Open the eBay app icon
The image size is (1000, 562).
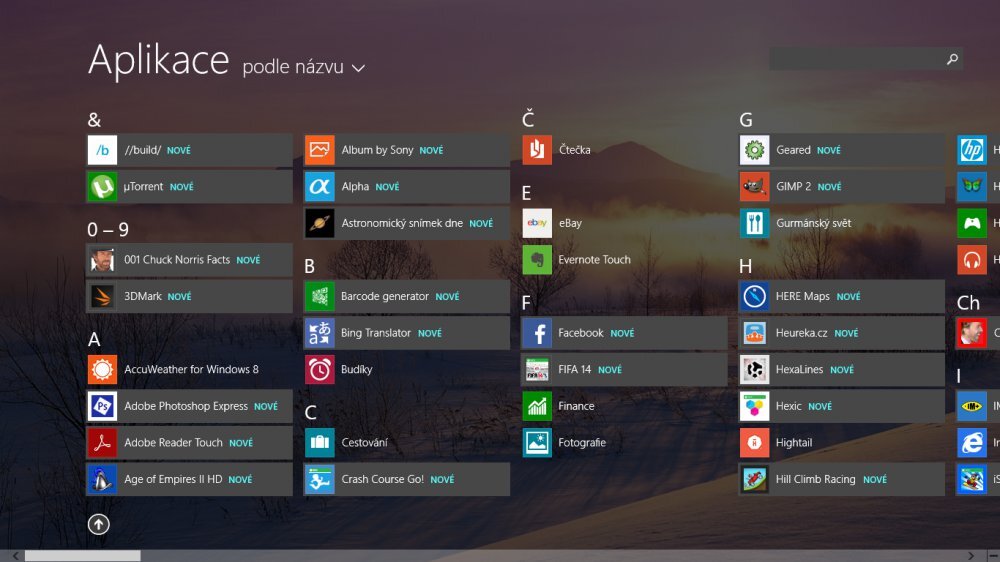537,223
